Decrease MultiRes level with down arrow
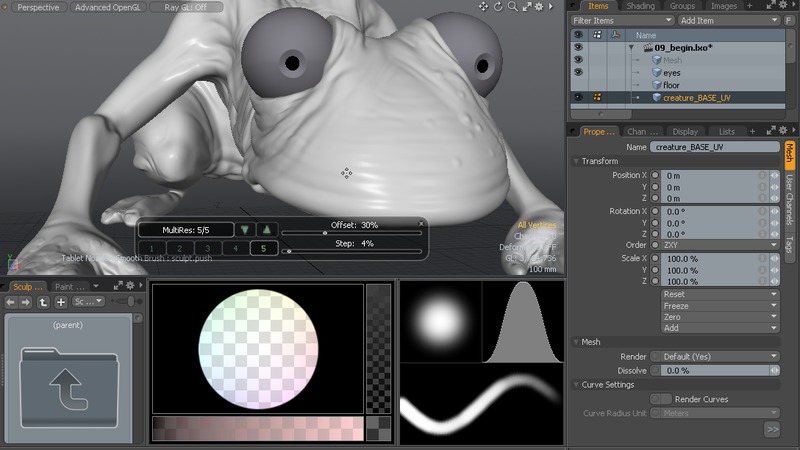The height and width of the screenshot is (450, 800). coord(246,230)
